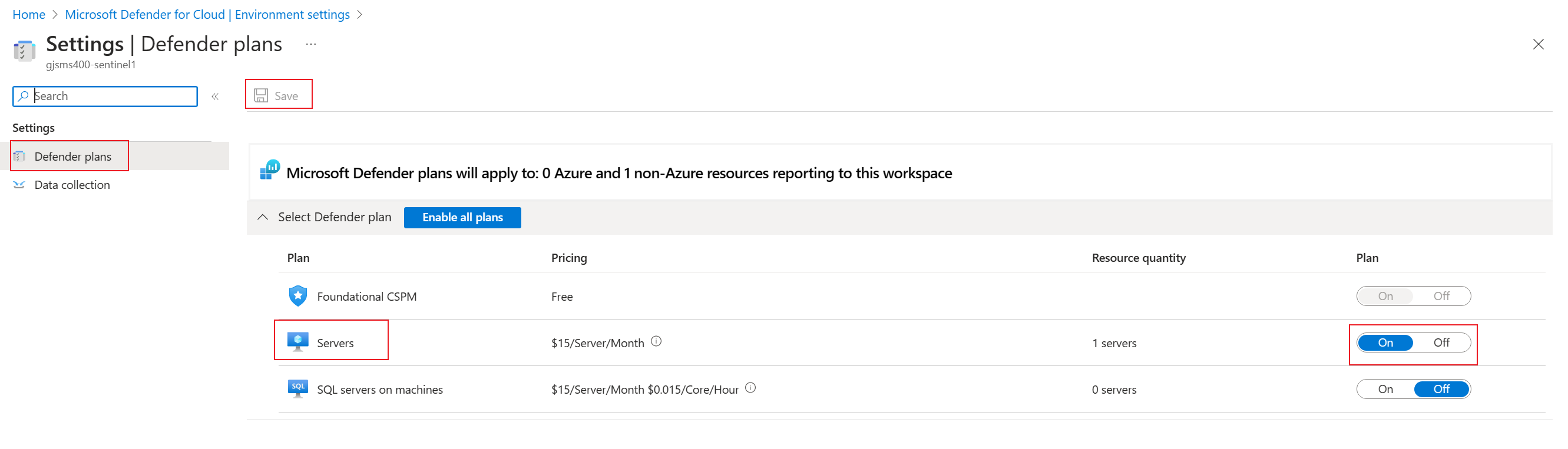
Task: Click the SQL servers on machines icon
Action: point(297,388)
